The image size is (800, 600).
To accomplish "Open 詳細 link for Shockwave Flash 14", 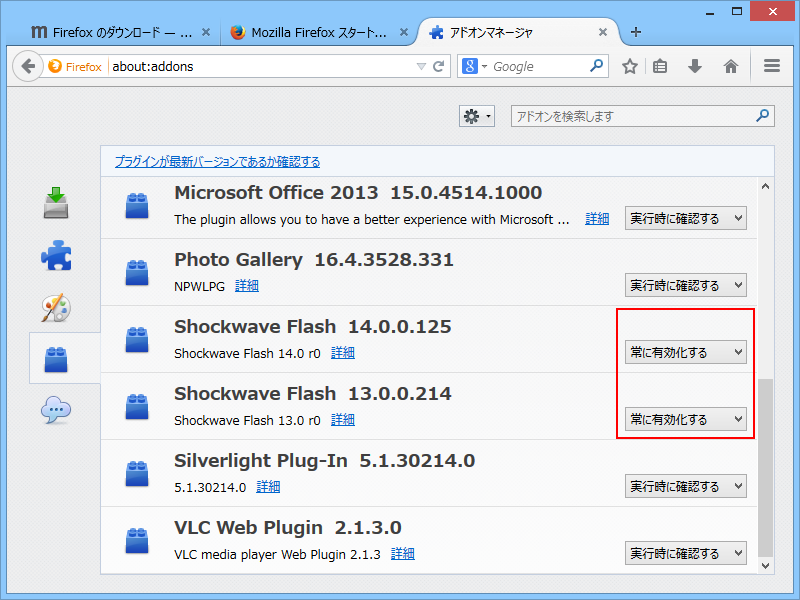I will pyautogui.click(x=343, y=352).
